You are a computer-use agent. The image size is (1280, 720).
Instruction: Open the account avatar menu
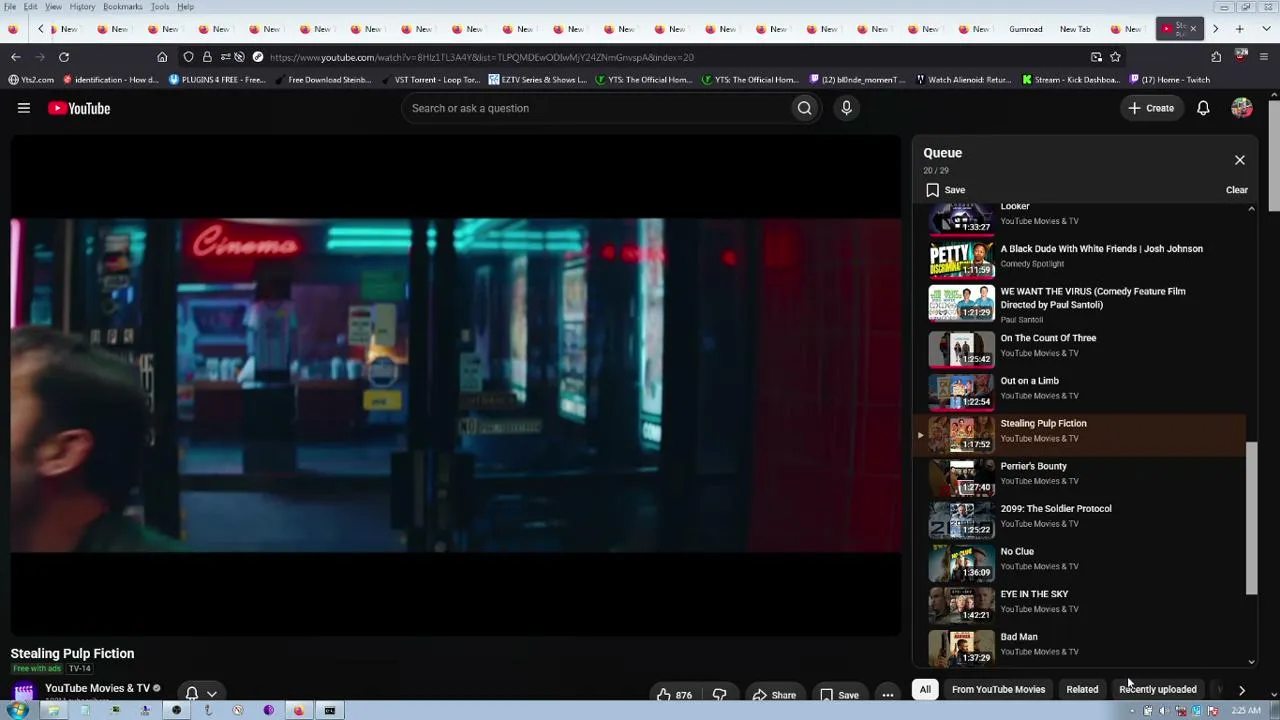[x=1241, y=108]
